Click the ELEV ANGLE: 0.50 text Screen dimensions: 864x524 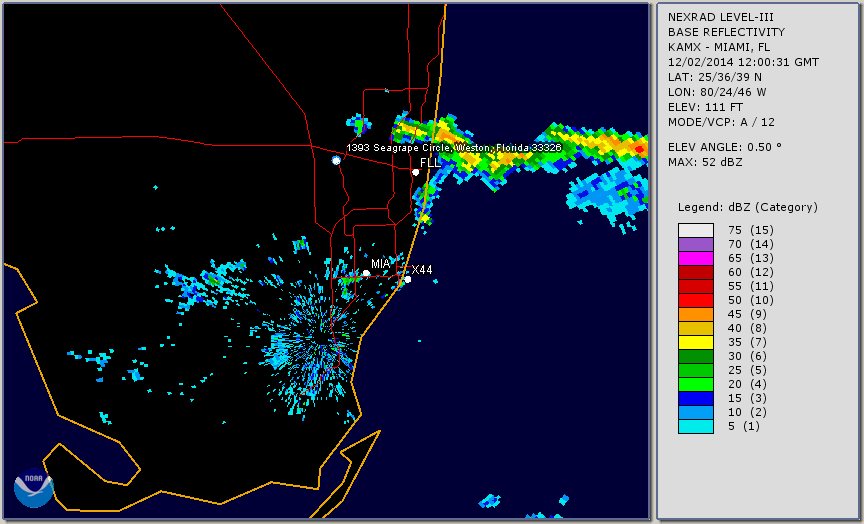pyautogui.click(x=725, y=147)
